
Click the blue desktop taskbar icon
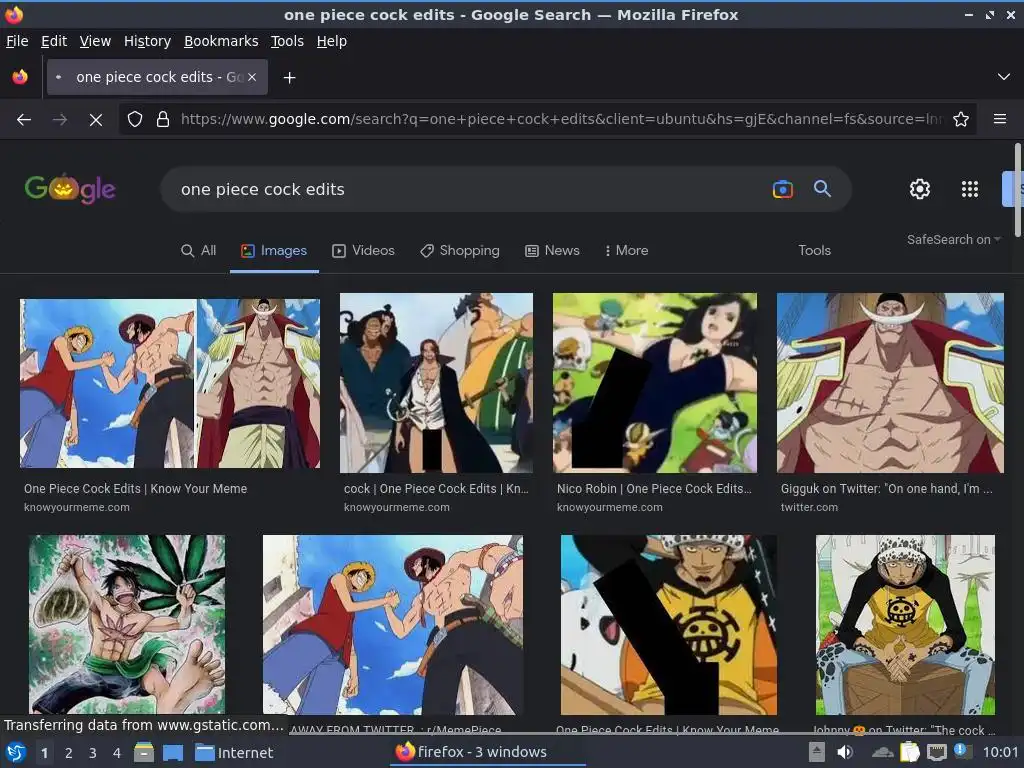(x=173, y=753)
